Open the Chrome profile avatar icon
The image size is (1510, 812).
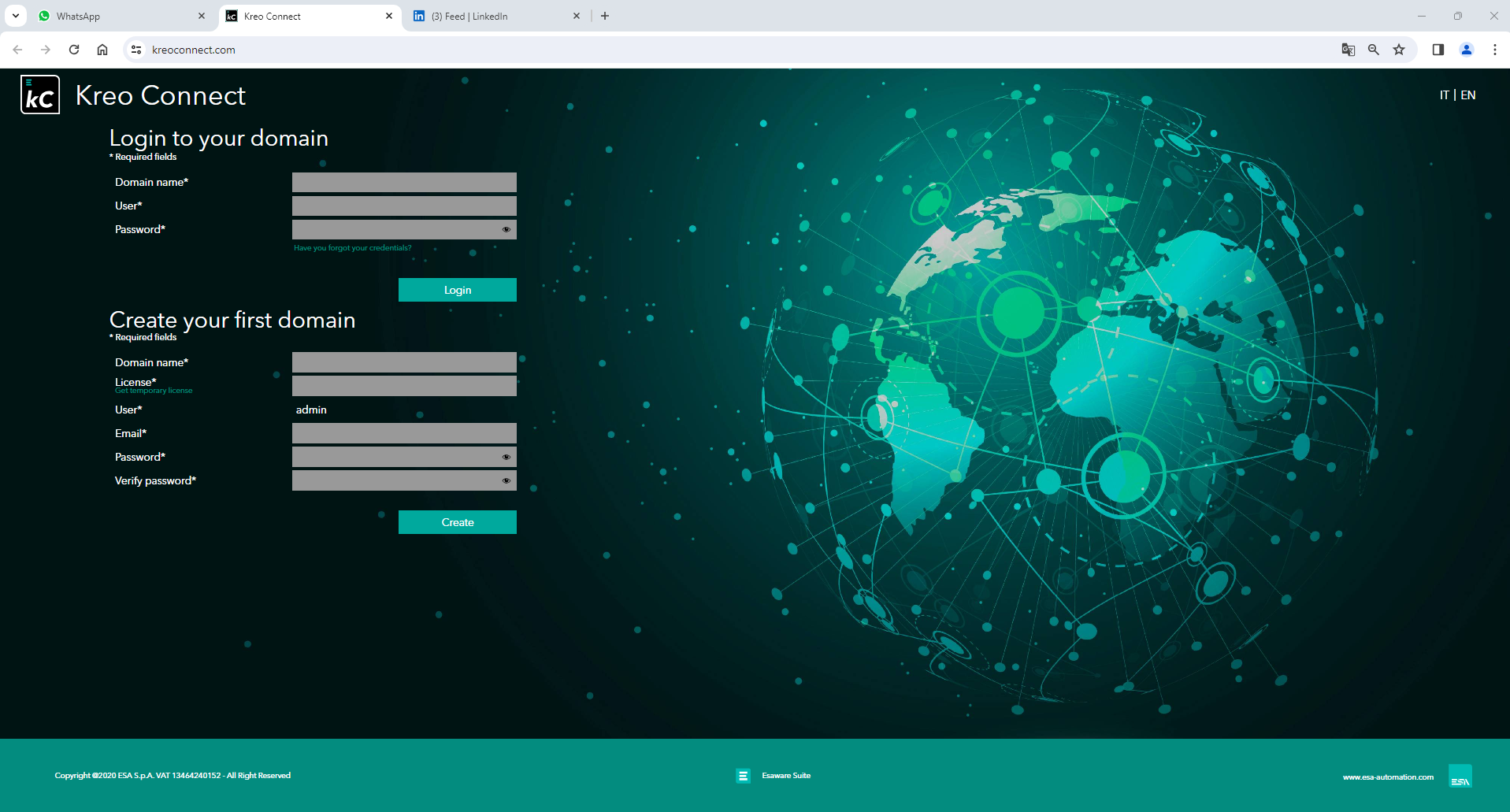click(1466, 50)
